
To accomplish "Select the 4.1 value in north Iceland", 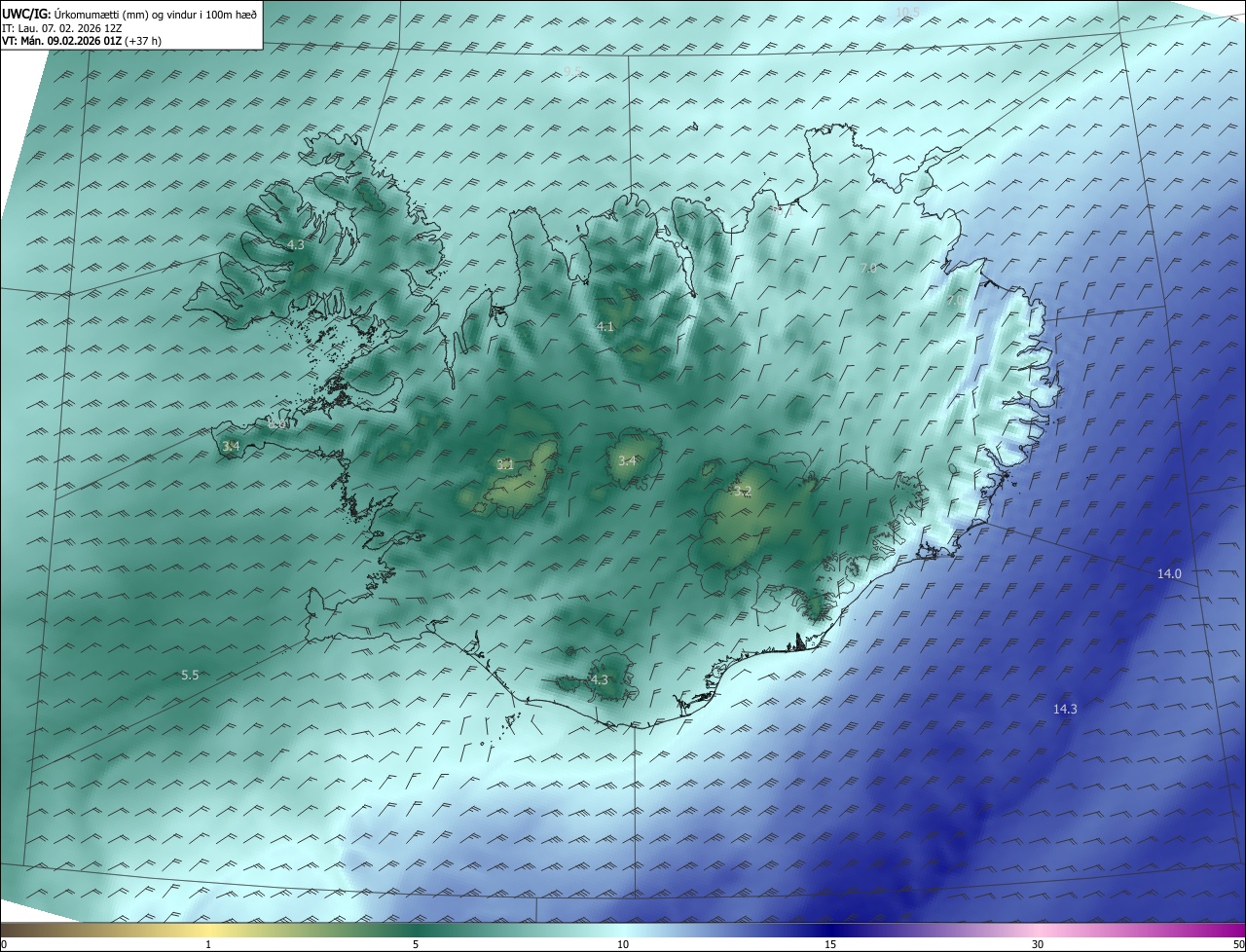I will [x=605, y=327].
